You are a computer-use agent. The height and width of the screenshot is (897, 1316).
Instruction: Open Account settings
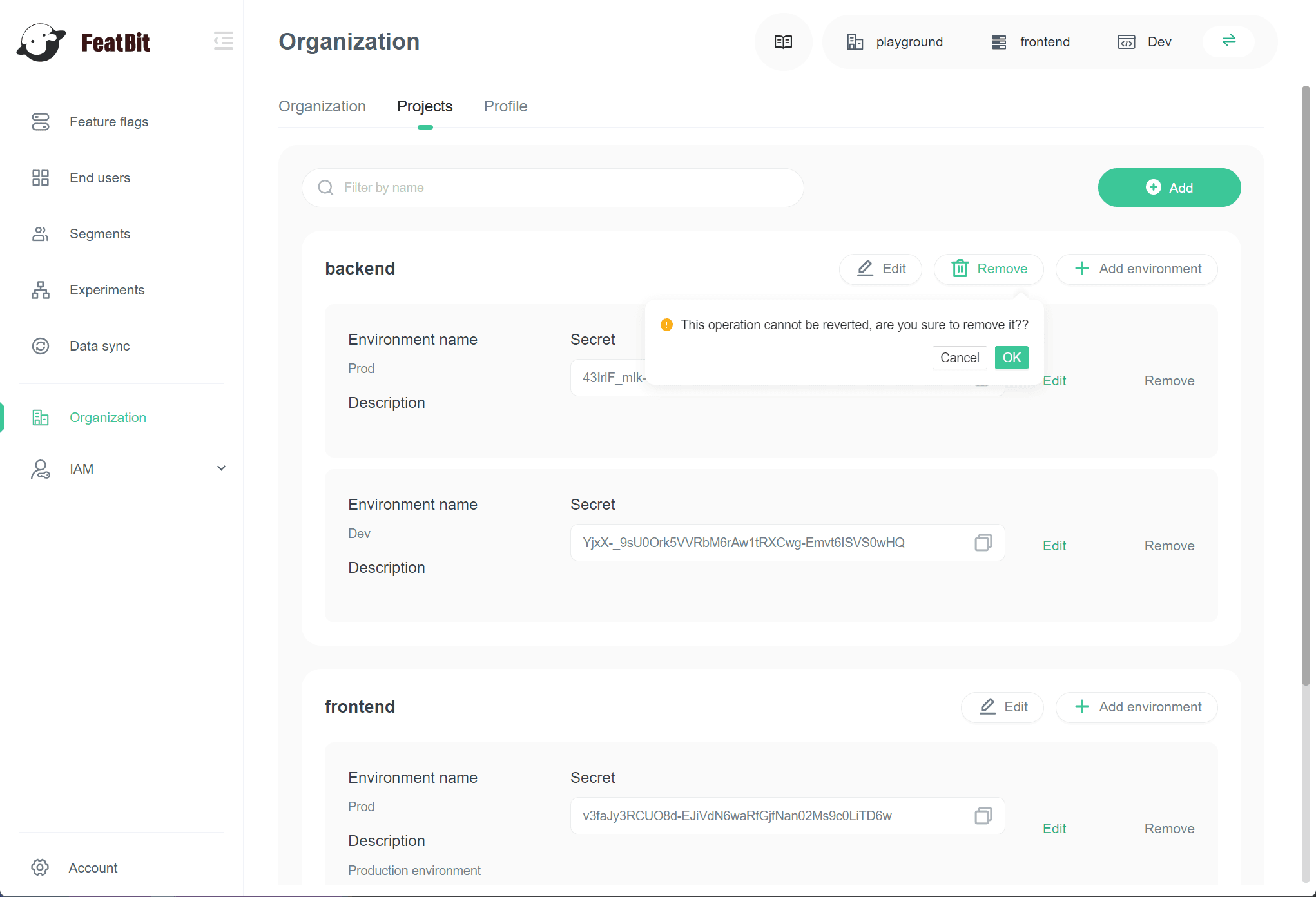(x=93, y=868)
